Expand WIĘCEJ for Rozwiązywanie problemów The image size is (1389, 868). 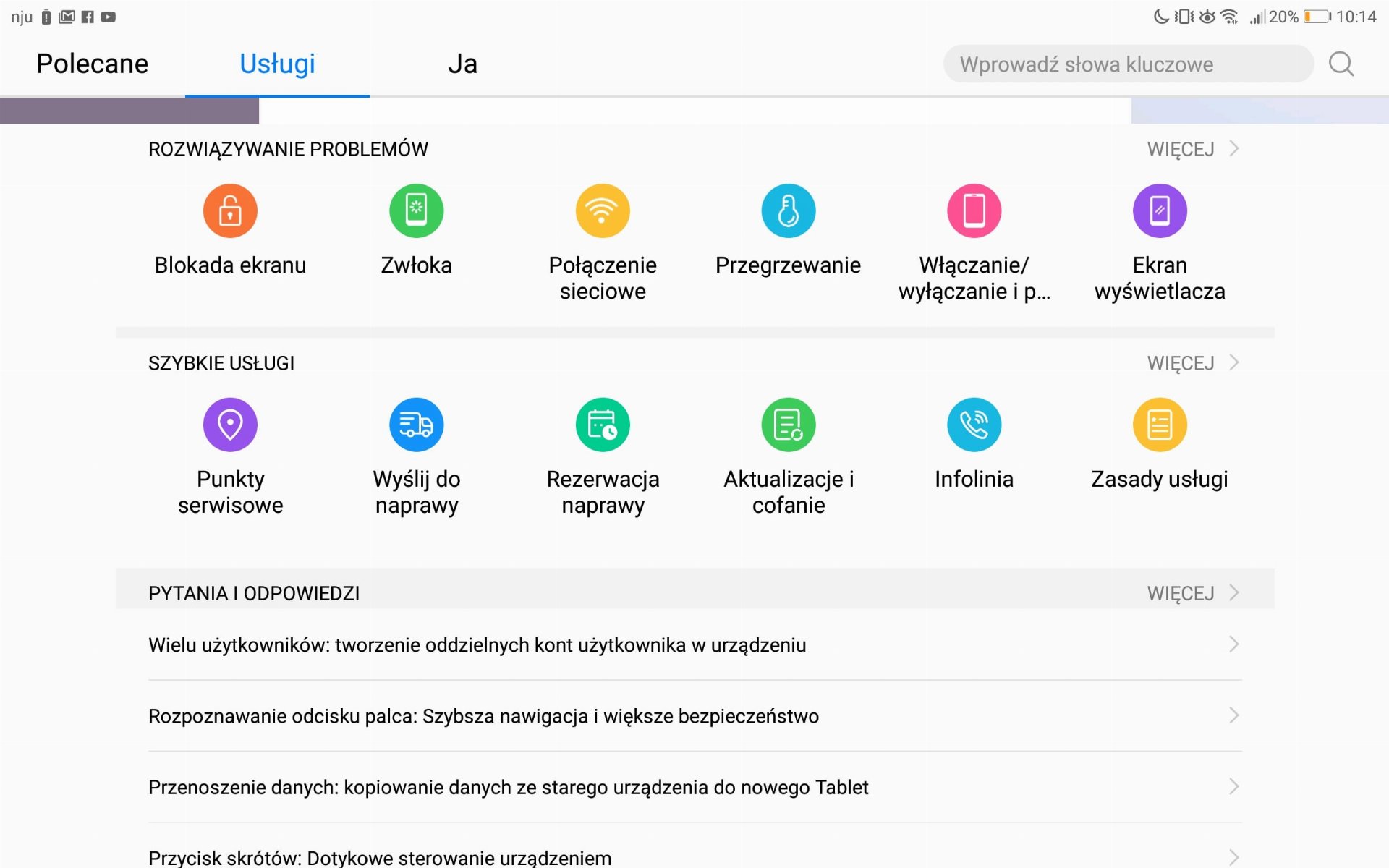point(1193,149)
